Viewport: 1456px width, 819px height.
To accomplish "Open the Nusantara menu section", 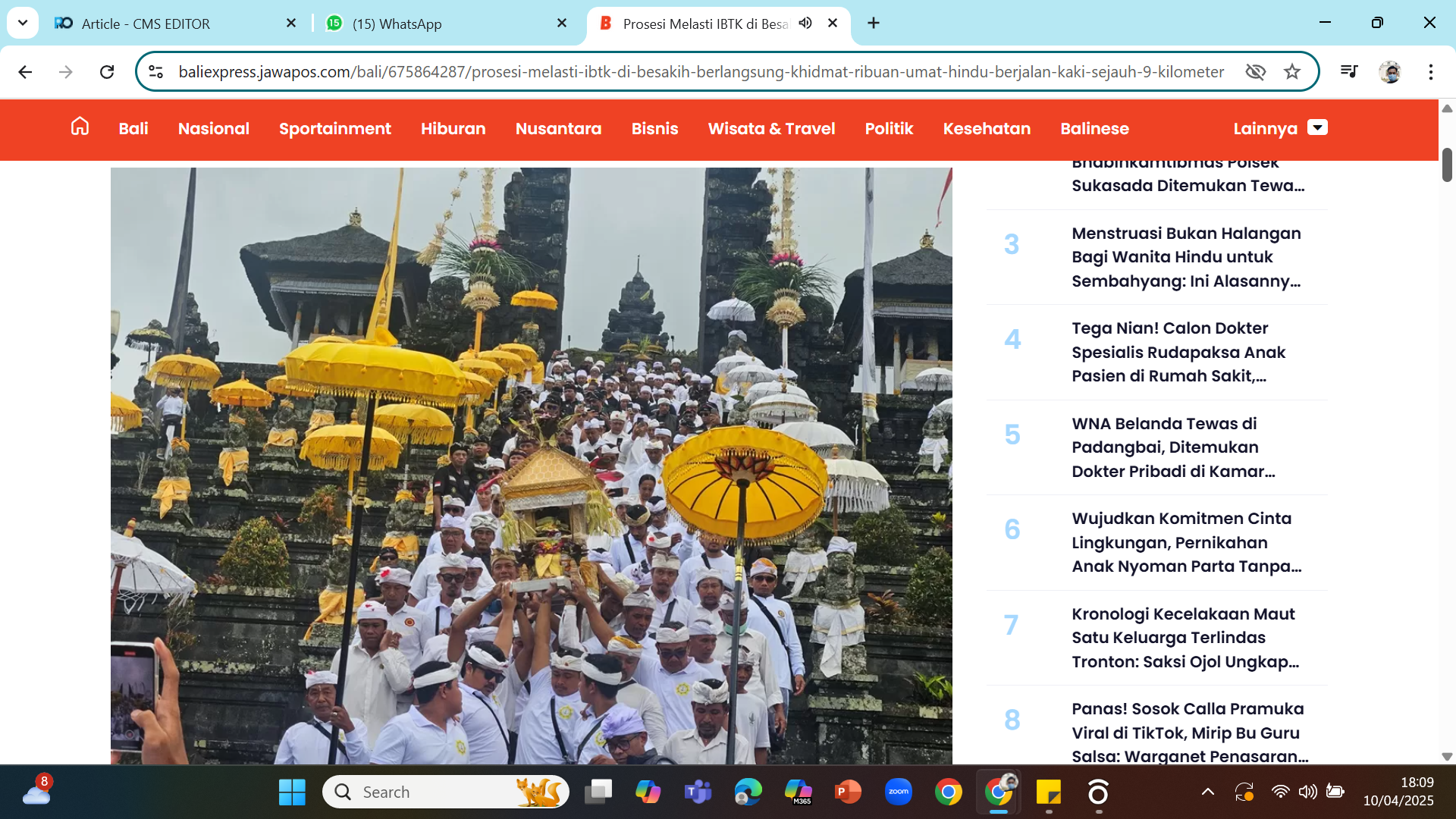I will point(559,128).
